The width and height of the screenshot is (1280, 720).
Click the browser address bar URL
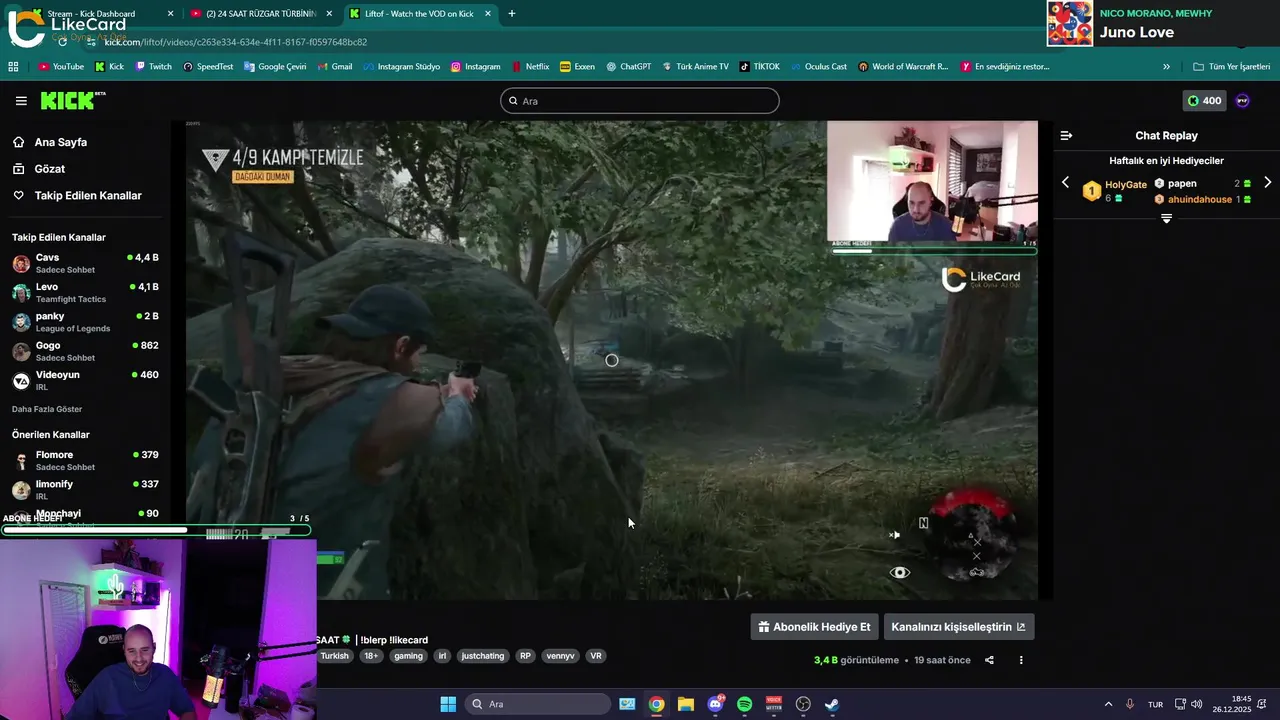[236, 42]
